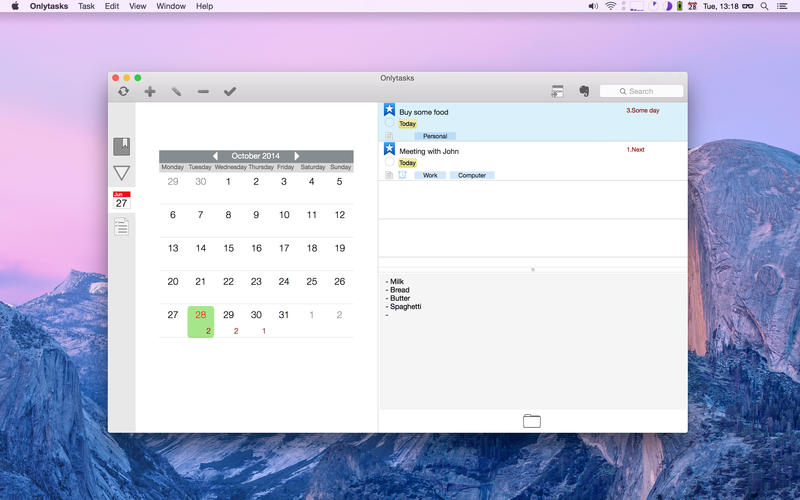Click the folder icon below the notes
Screen dimensions: 800x500
point(532,421)
